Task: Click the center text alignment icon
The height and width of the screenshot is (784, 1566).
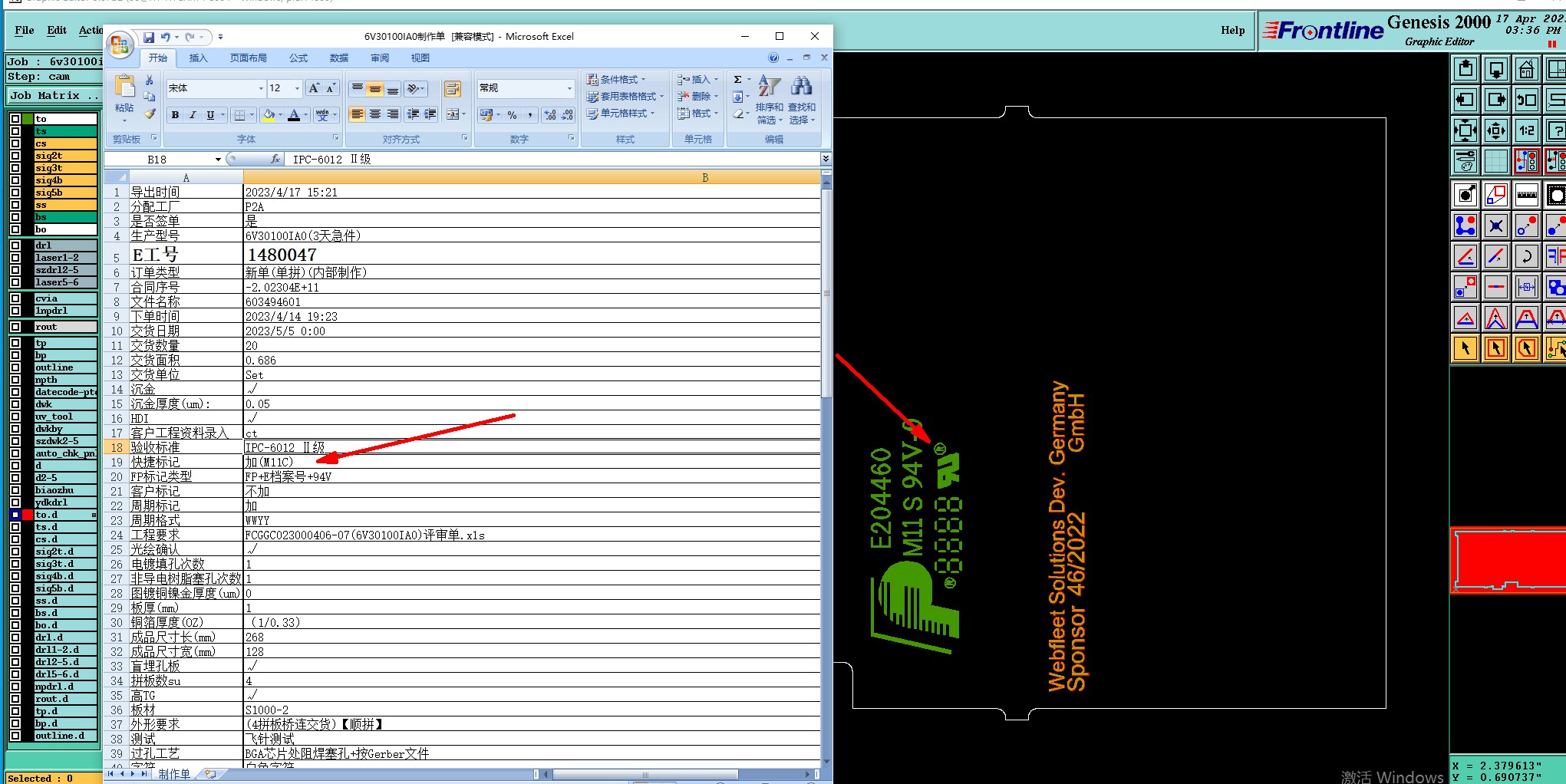Action: coord(375,114)
